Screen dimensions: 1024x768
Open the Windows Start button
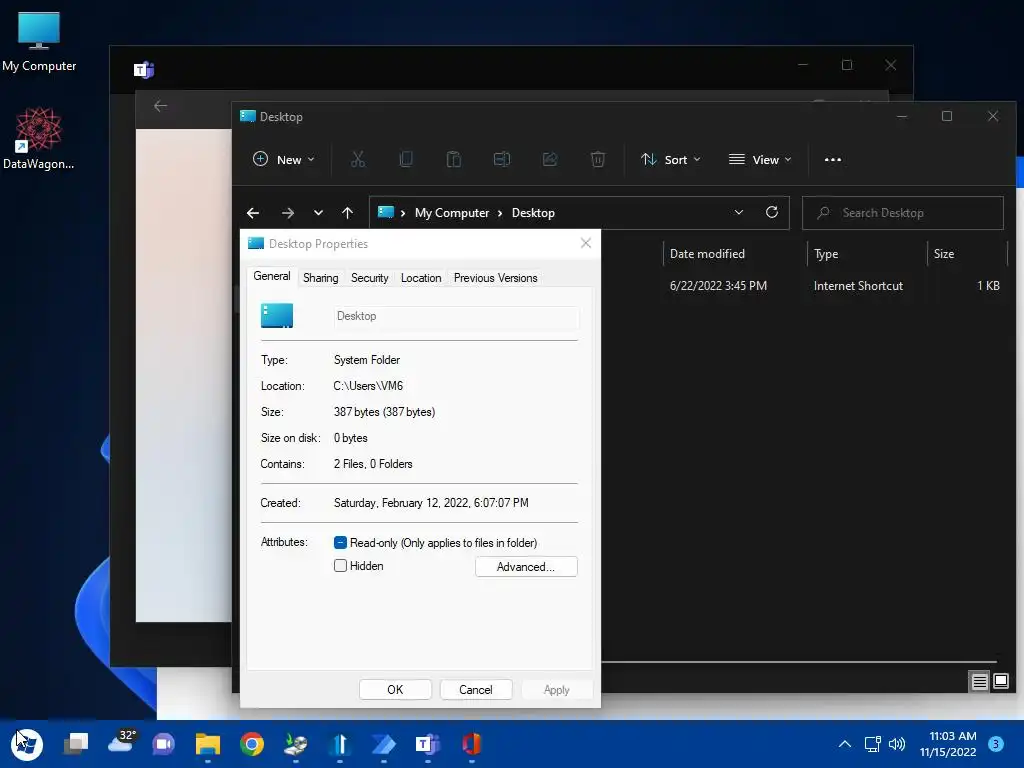click(x=27, y=744)
